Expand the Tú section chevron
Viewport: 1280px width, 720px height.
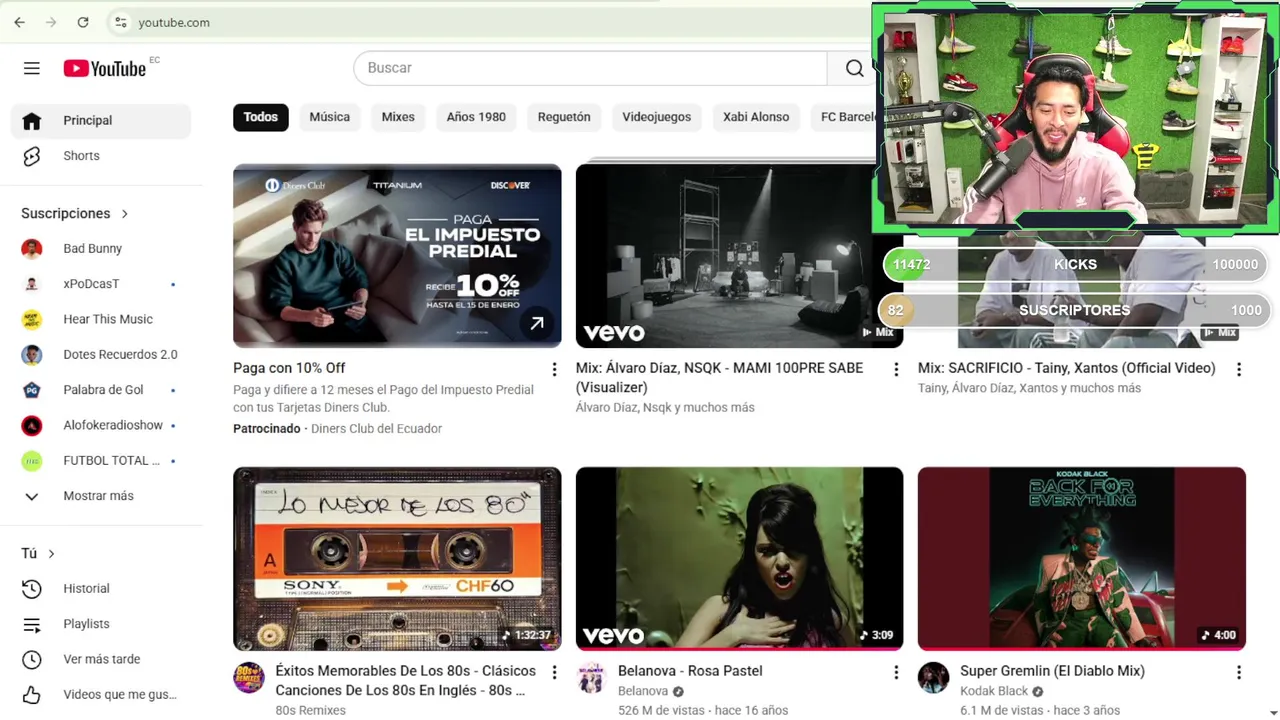click(x=51, y=554)
